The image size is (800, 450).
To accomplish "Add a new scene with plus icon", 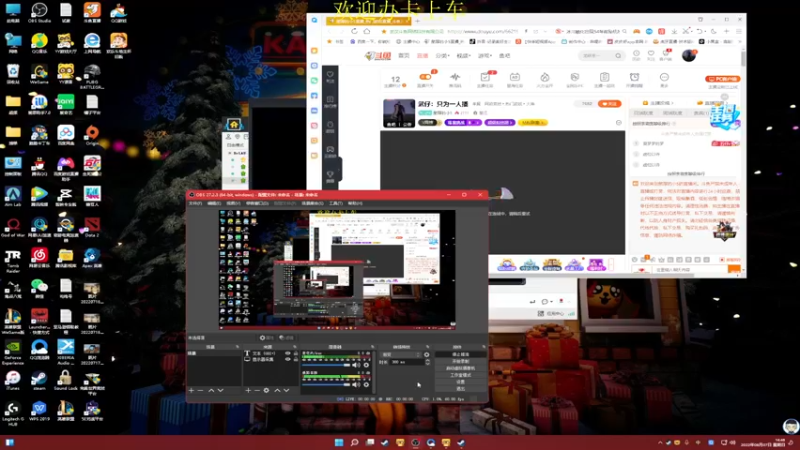I will 191,390.
